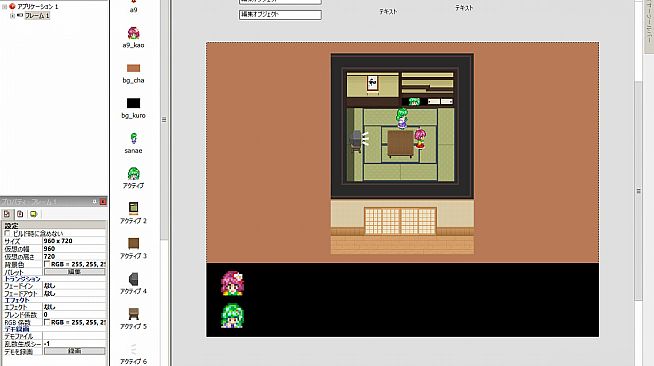Select the sanae sprite in object list
The height and width of the screenshot is (366, 654).
[133, 138]
